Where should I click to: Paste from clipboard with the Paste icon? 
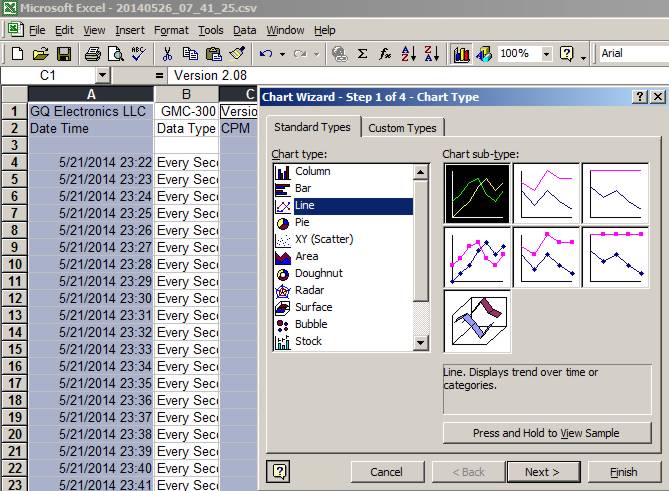click(214, 54)
